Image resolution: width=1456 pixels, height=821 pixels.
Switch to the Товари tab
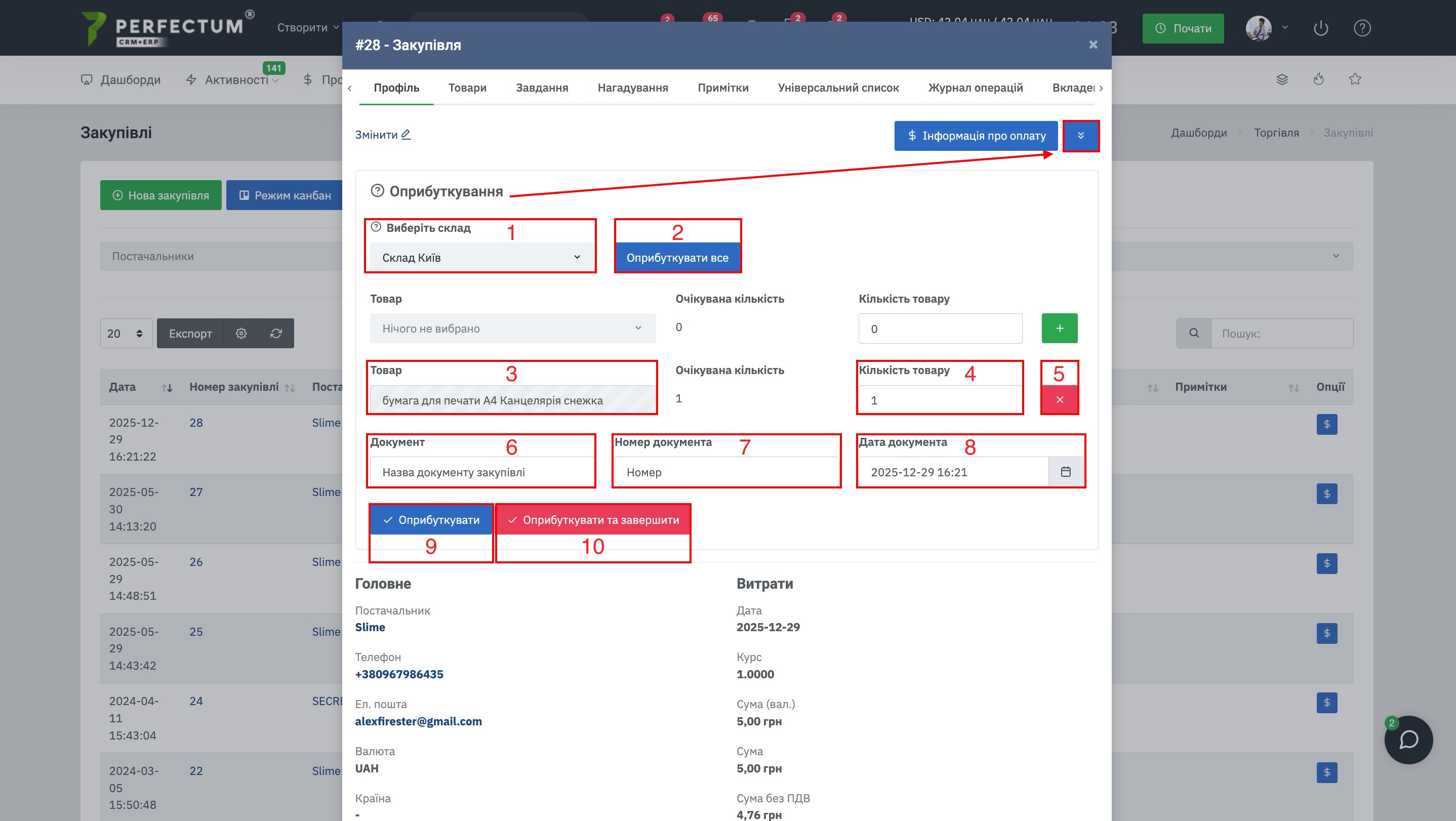pyautogui.click(x=467, y=88)
